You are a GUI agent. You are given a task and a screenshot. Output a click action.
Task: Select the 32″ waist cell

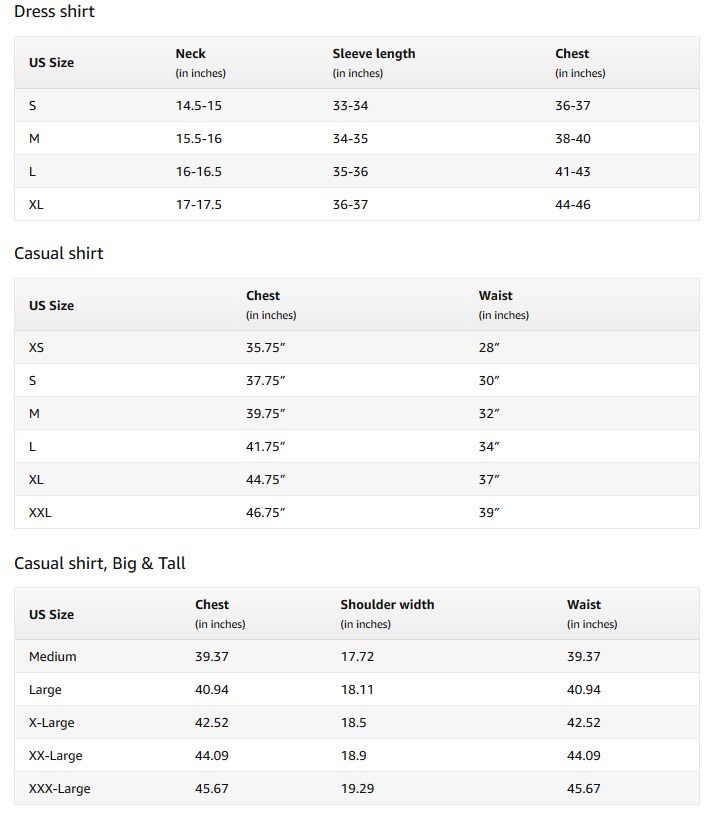pyautogui.click(x=489, y=413)
